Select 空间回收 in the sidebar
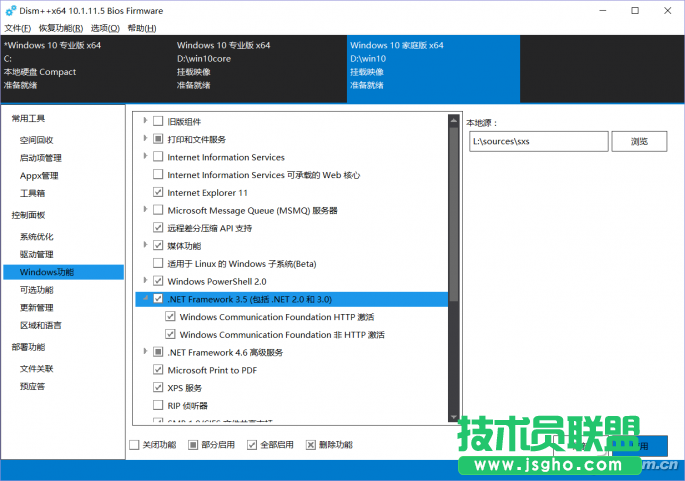Image resolution: width=685 pixels, height=481 pixels. (37, 140)
